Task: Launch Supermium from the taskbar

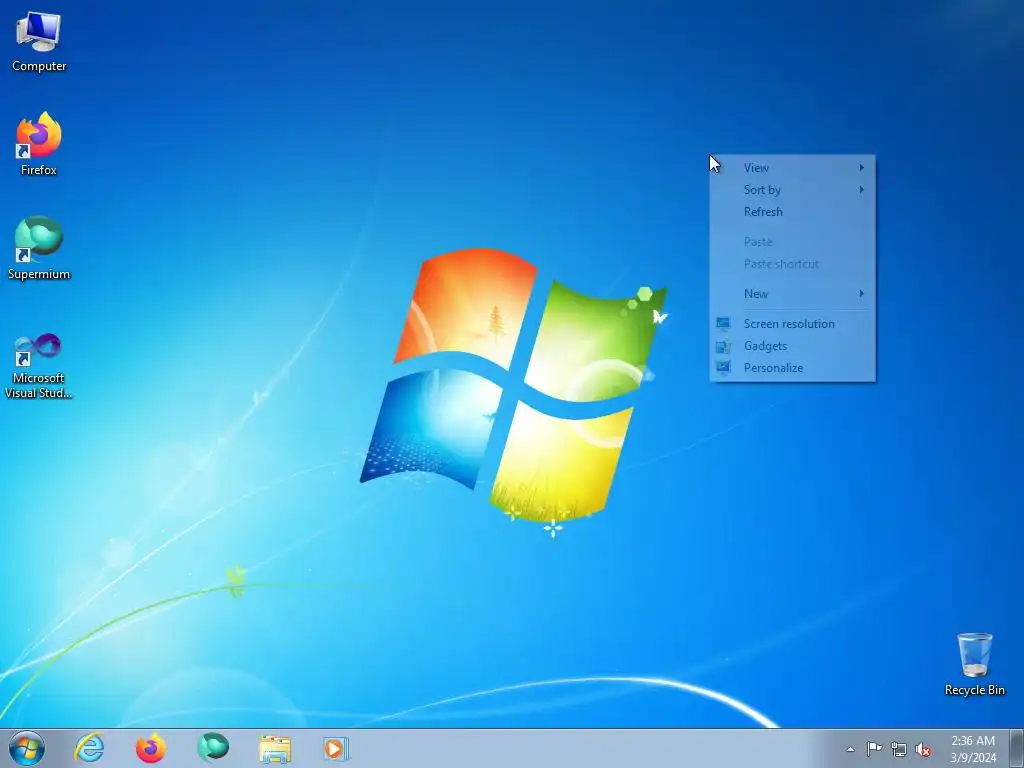Action: pyautogui.click(x=212, y=748)
